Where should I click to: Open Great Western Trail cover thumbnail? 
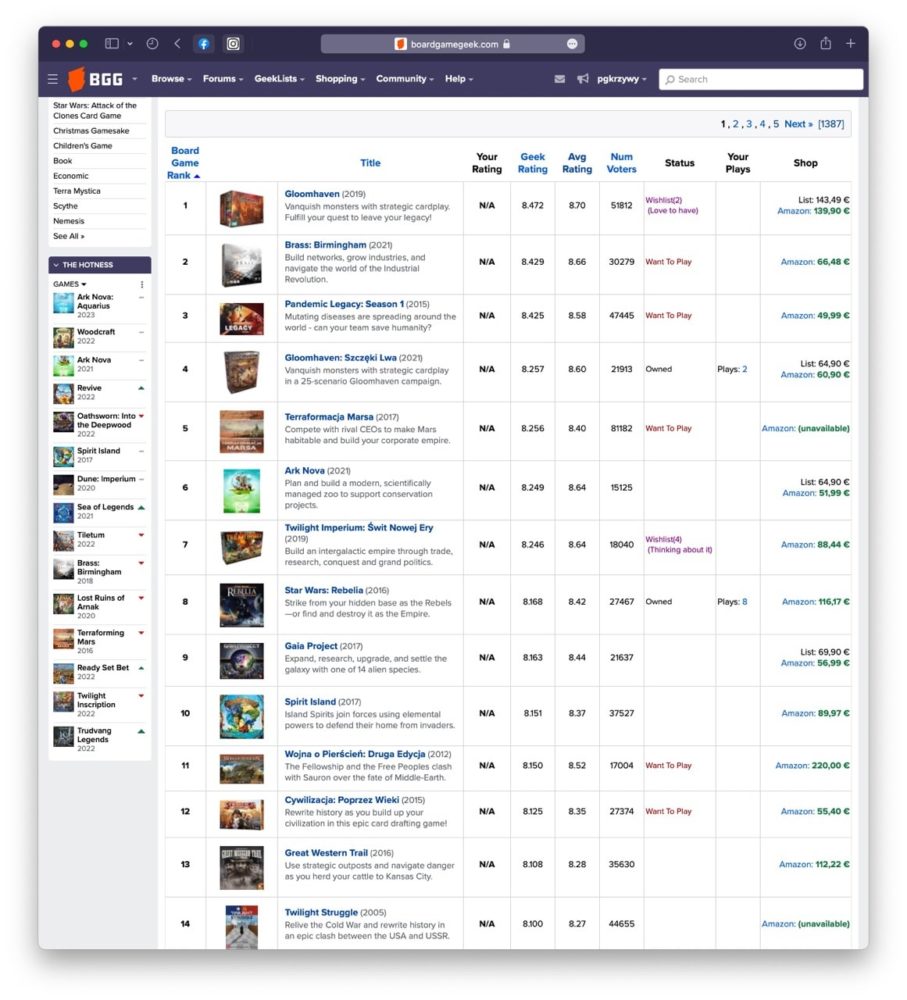pyautogui.click(x=242, y=868)
